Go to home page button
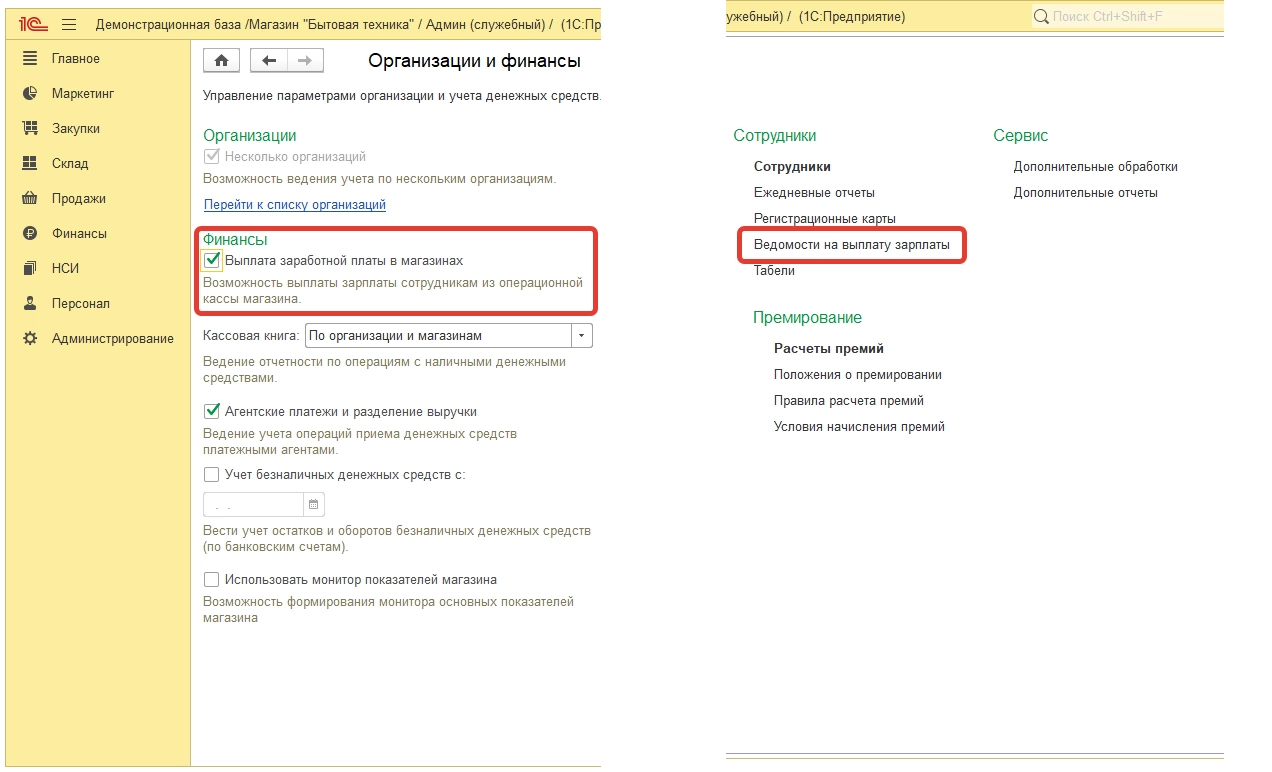This screenshot has height=772, width=1272. pos(221,61)
